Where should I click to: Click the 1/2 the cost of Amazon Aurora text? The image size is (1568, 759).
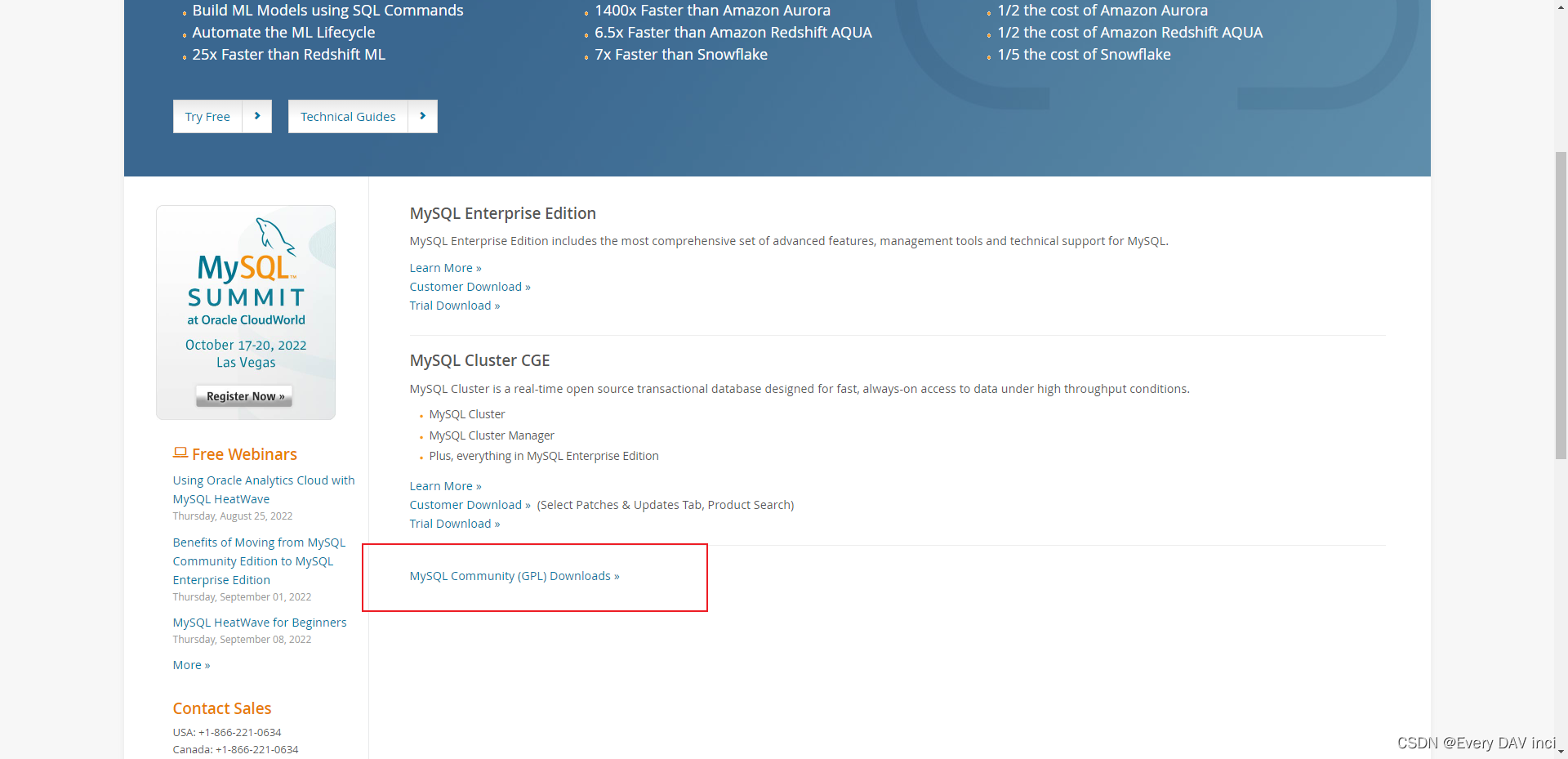click(x=1102, y=11)
